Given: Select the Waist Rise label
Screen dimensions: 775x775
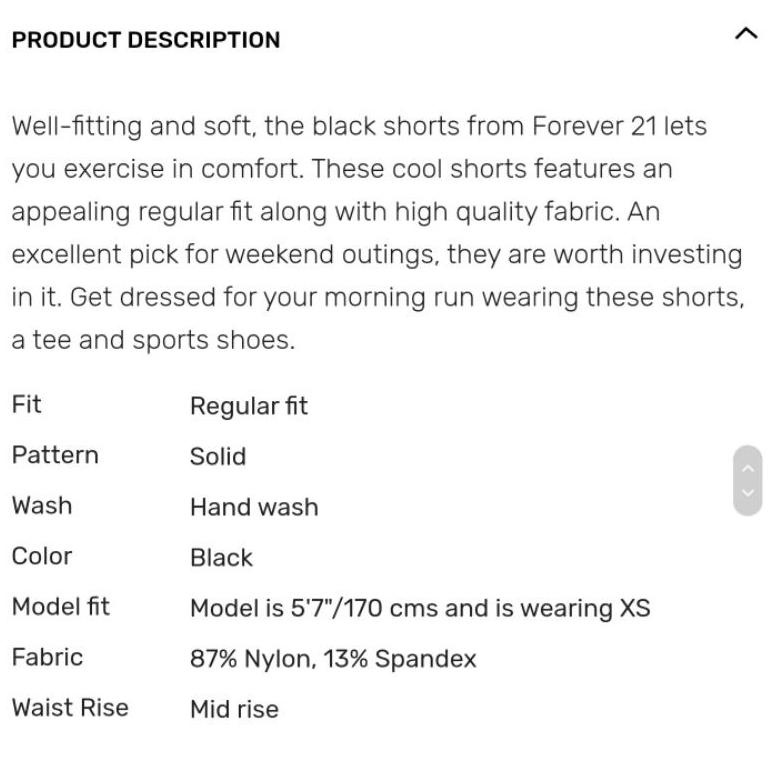Looking at the screenshot, I should (70, 707).
